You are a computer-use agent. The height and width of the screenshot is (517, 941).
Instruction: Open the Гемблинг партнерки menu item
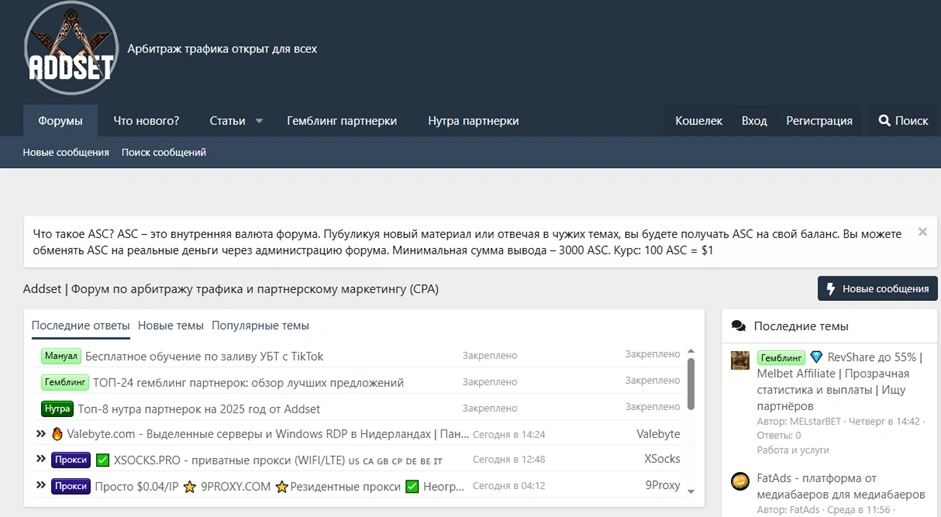click(x=341, y=121)
